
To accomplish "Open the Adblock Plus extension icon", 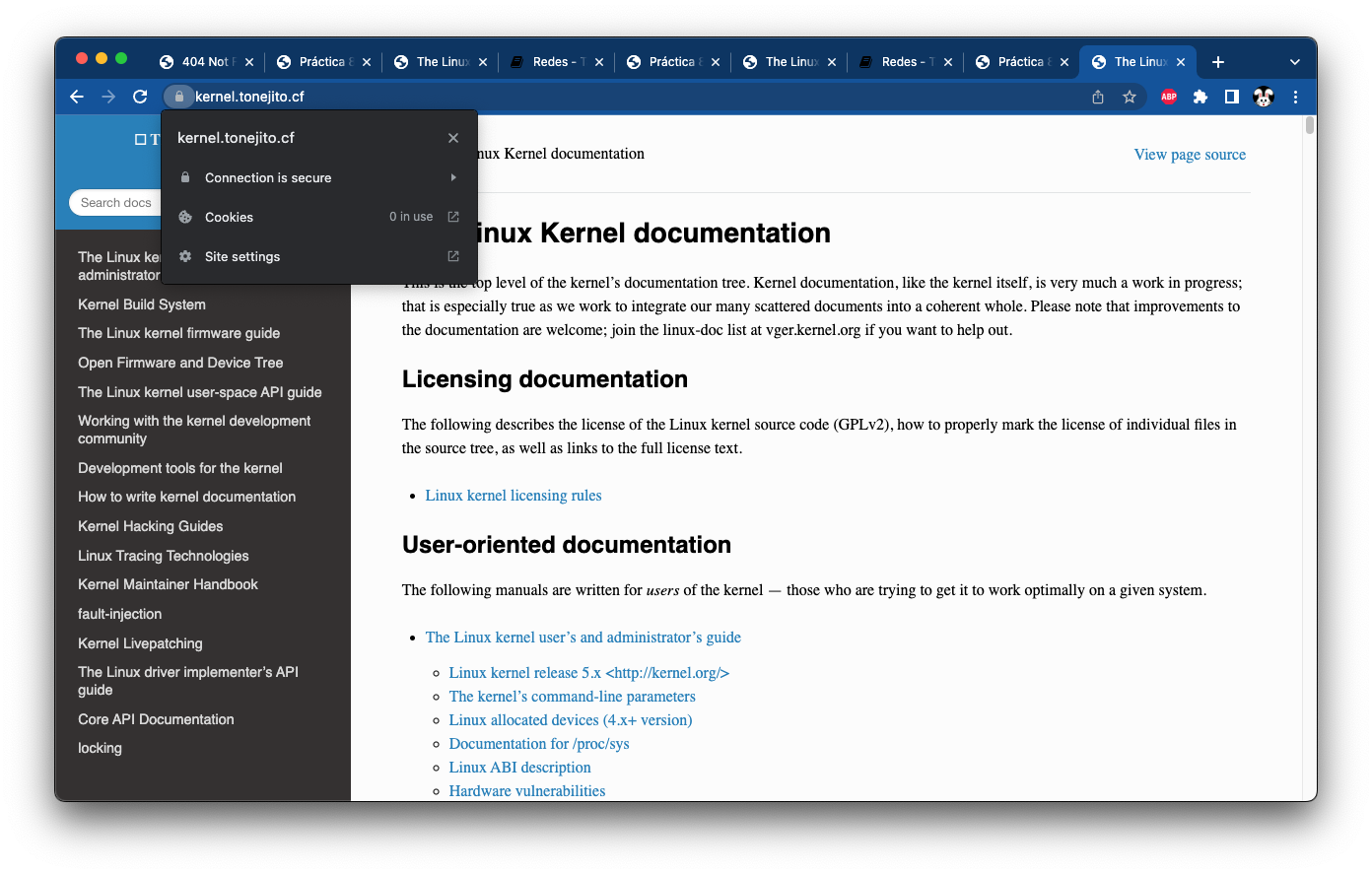I will 1168,97.
